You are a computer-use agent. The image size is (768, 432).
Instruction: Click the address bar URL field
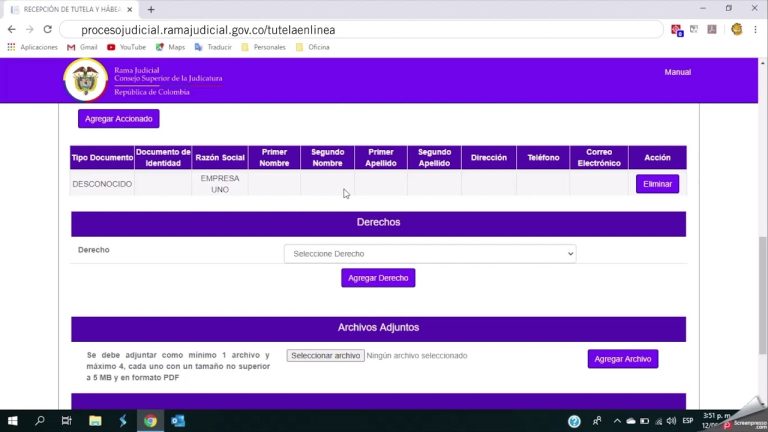(360, 30)
